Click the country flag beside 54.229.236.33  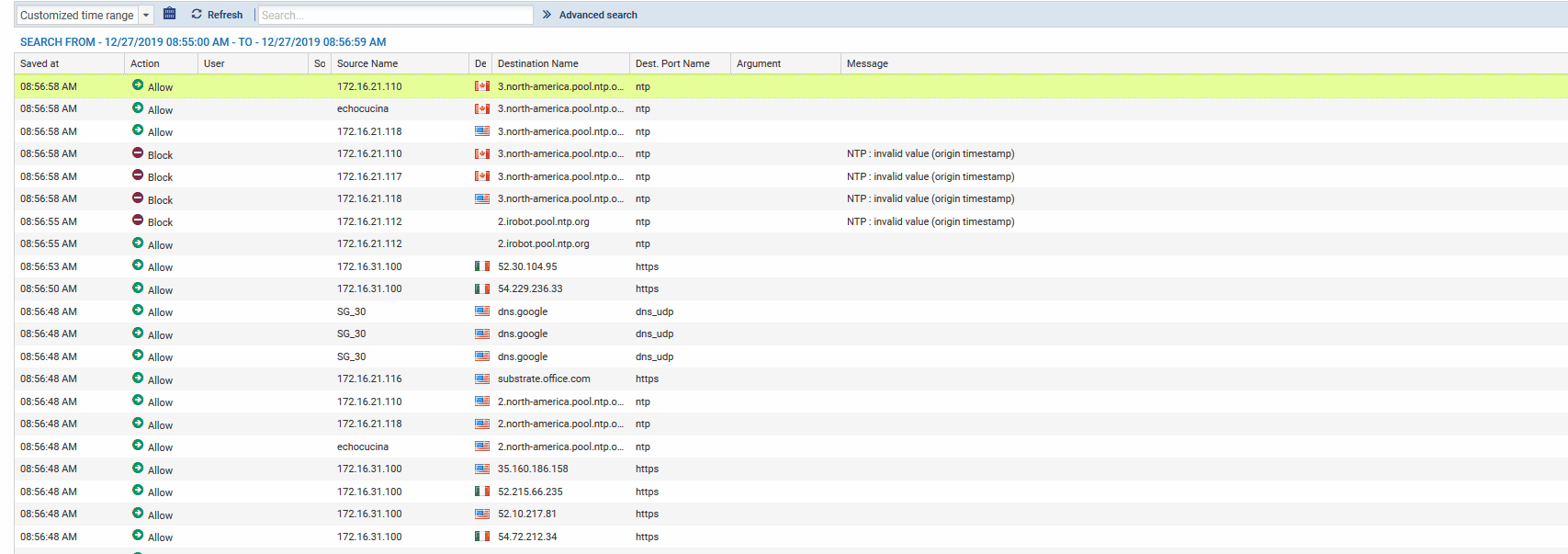[482, 288]
